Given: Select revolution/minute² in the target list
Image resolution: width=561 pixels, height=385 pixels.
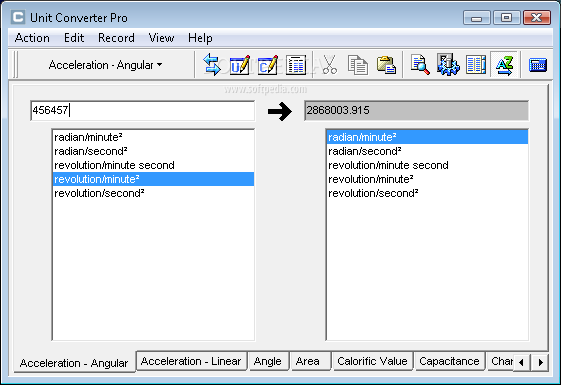Looking at the screenshot, I should (x=428, y=179).
